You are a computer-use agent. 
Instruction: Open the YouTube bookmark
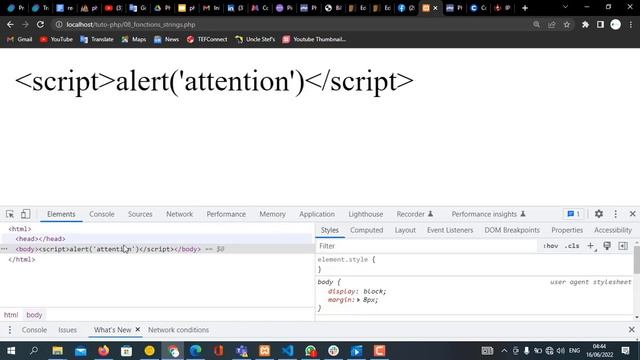[x=56, y=39]
